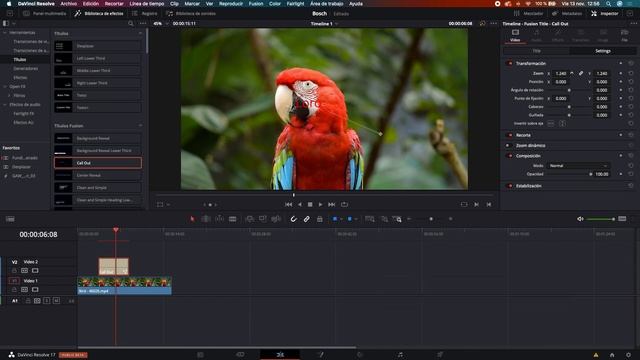Toggle linked selection chain icon
This screenshot has width=640, height=360.
(x=307, y=219)
